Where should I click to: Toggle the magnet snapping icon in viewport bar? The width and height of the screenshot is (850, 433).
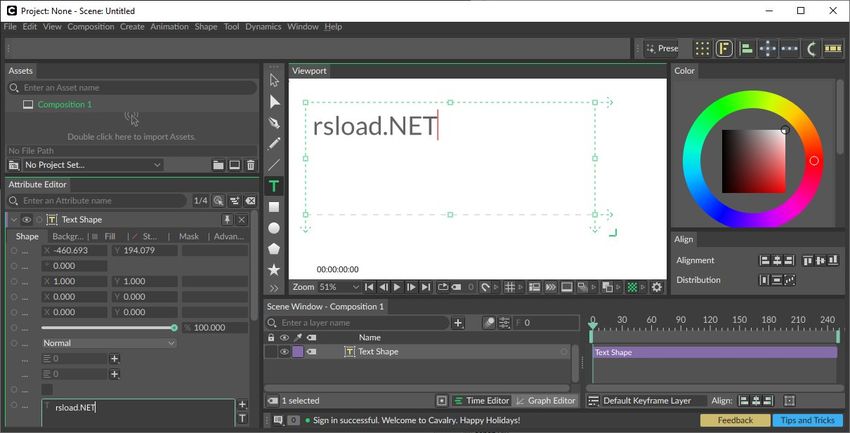486,287
